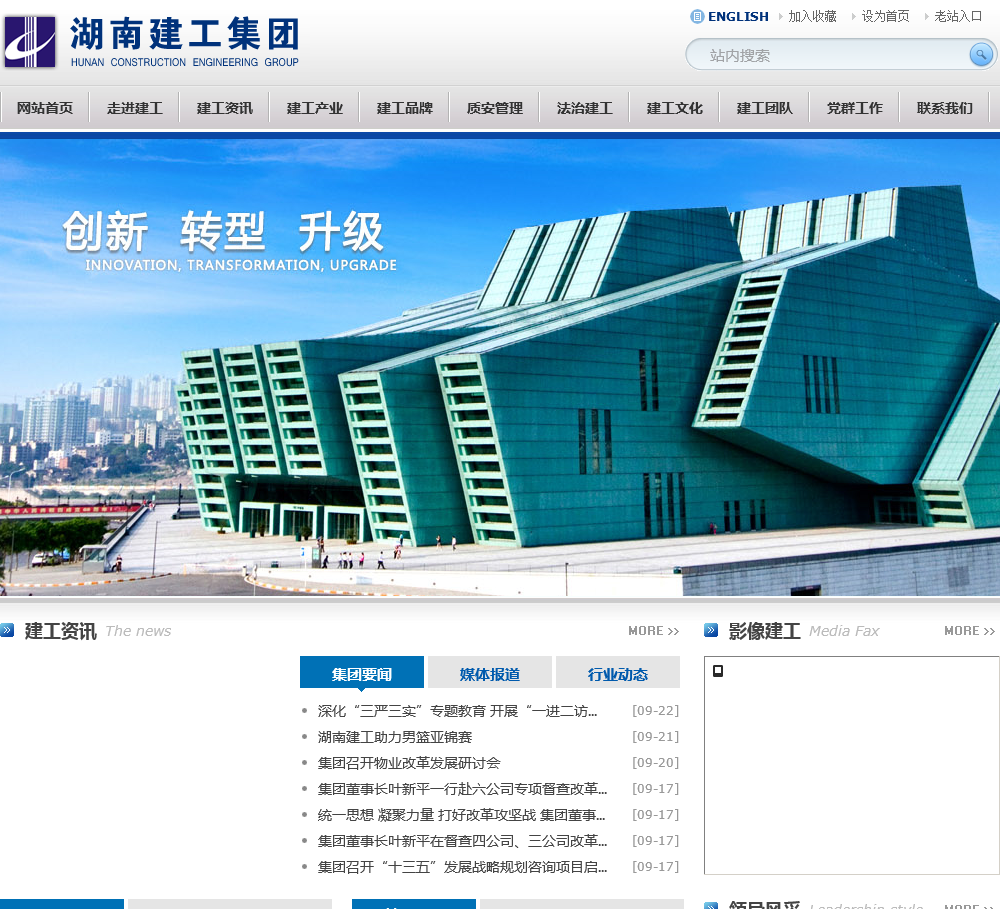
Task: Click the broken image icon in Media Fax box
Action: pyautogui.click(x=718, y=670)
